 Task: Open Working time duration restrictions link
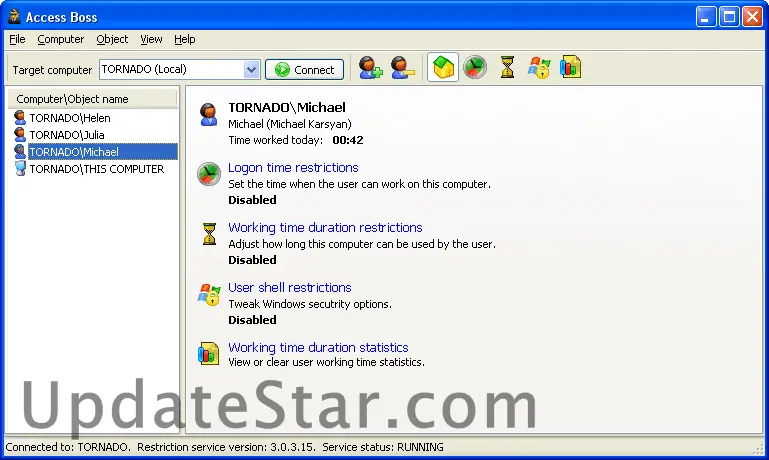pyautogui.click(x=325, y=228)
